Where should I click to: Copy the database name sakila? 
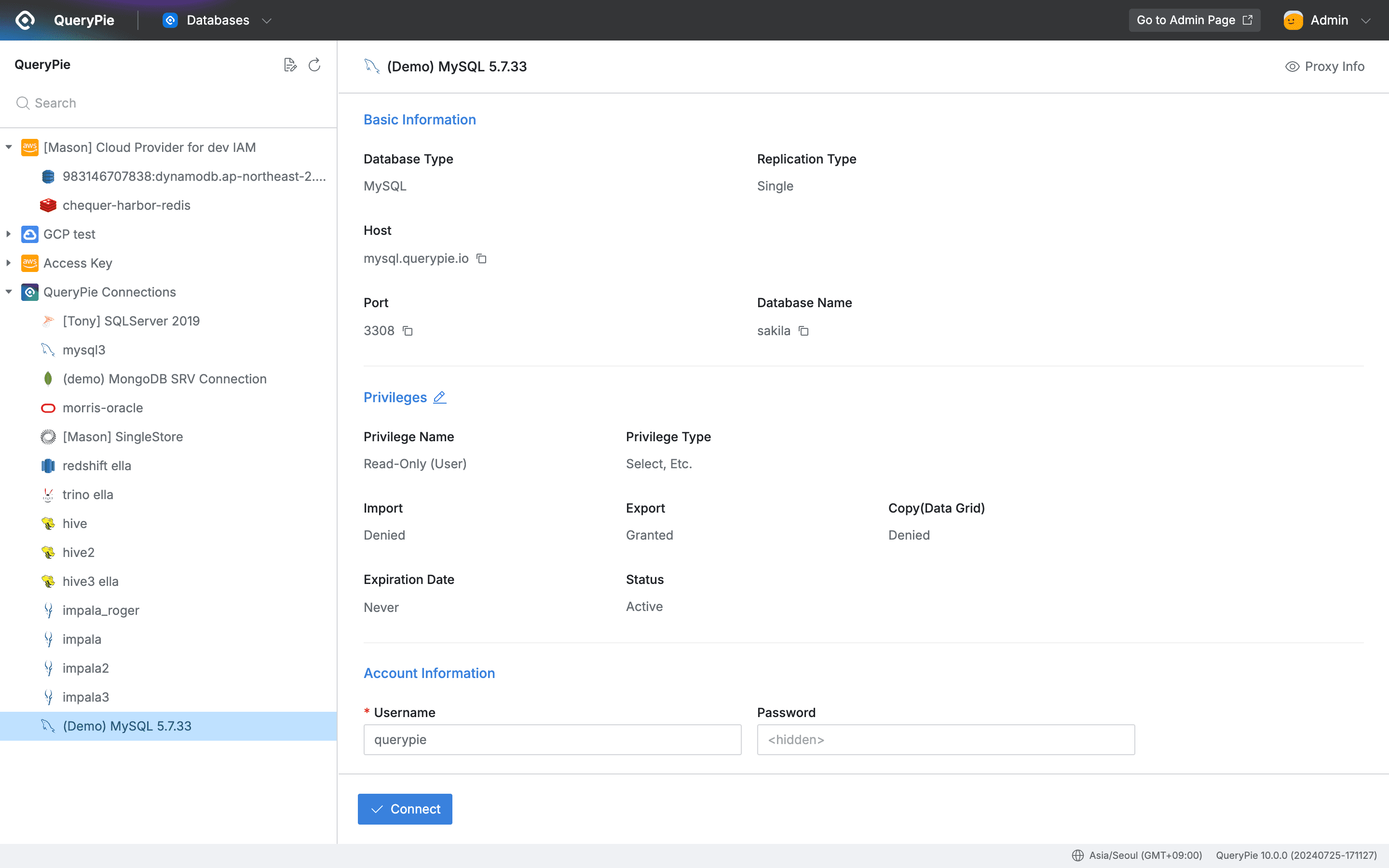click(803, 331)
